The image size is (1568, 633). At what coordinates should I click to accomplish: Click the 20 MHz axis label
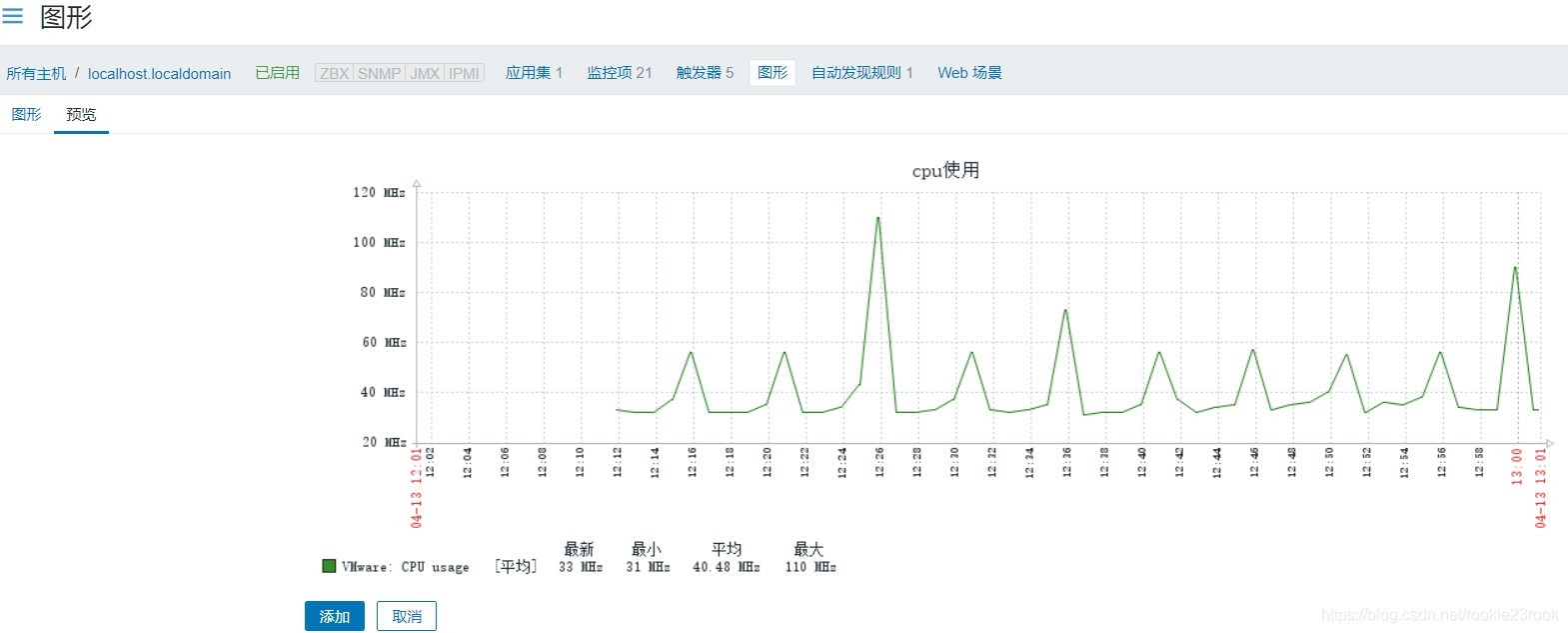click(x=382, y=442)
